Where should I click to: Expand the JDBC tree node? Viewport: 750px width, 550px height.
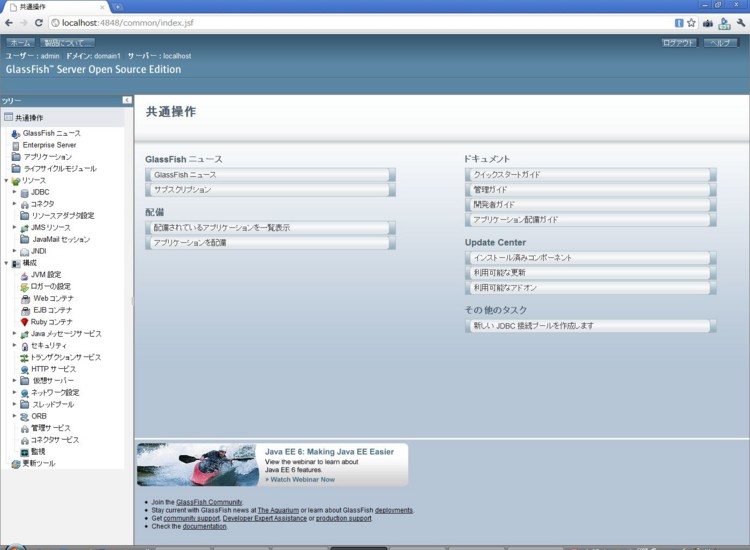pyautogui.click(x=14, y=192)
